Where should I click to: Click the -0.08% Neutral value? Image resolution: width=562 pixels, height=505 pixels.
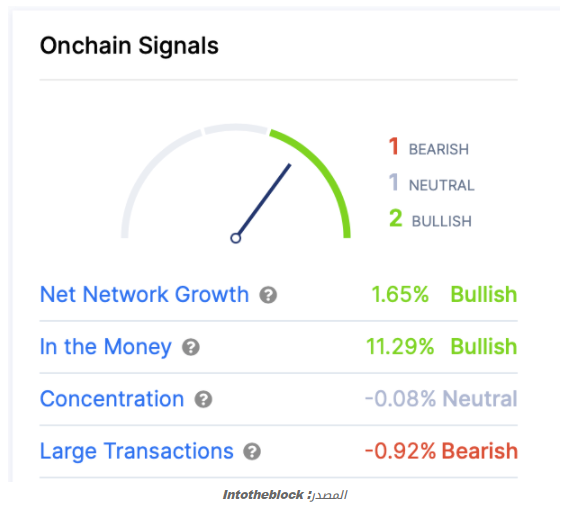coord(441,399)
